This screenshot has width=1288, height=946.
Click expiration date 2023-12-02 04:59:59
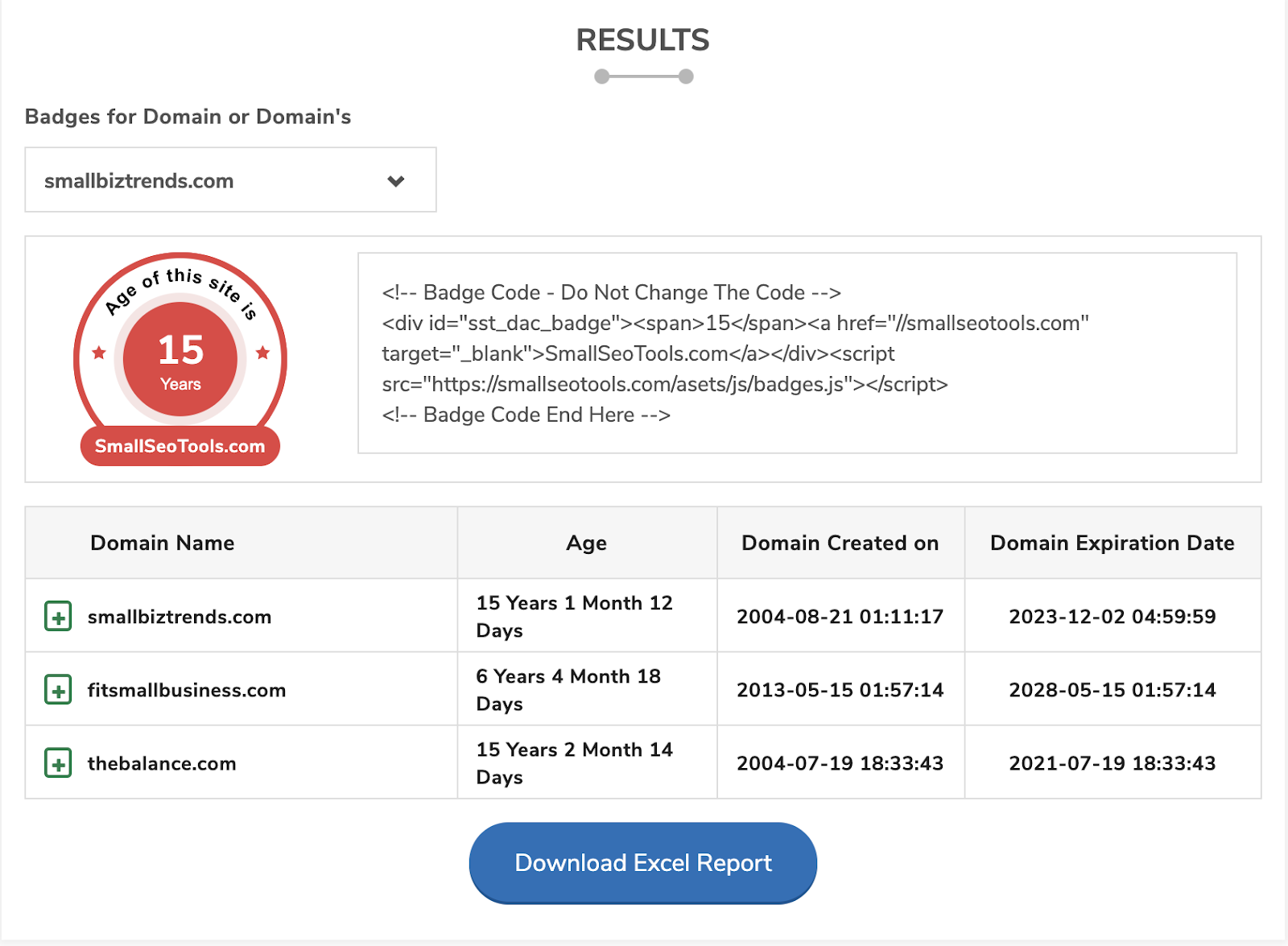pyautogui.click(x=1113, y=617)
